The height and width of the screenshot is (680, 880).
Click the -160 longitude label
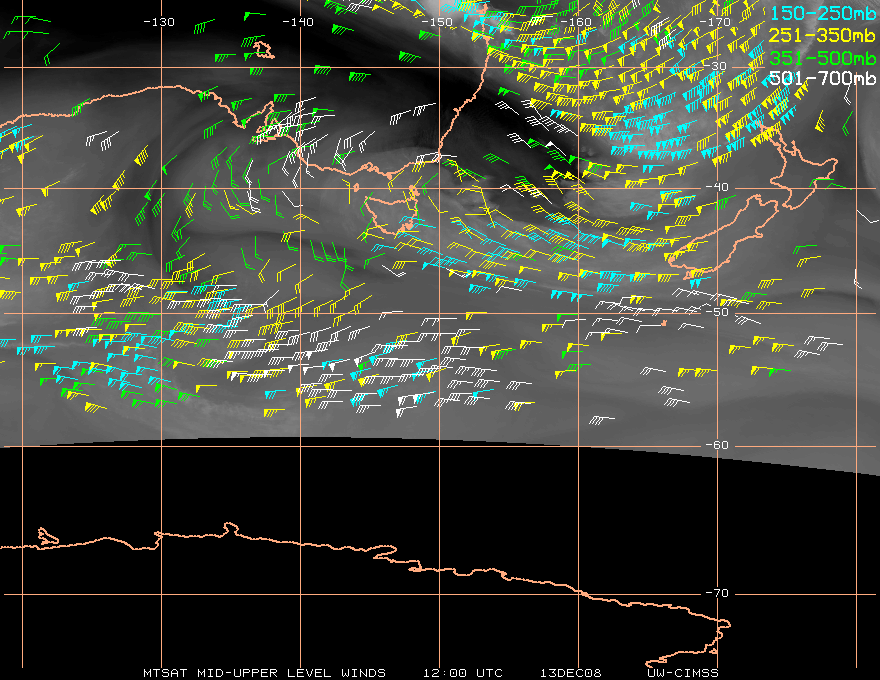576,22
